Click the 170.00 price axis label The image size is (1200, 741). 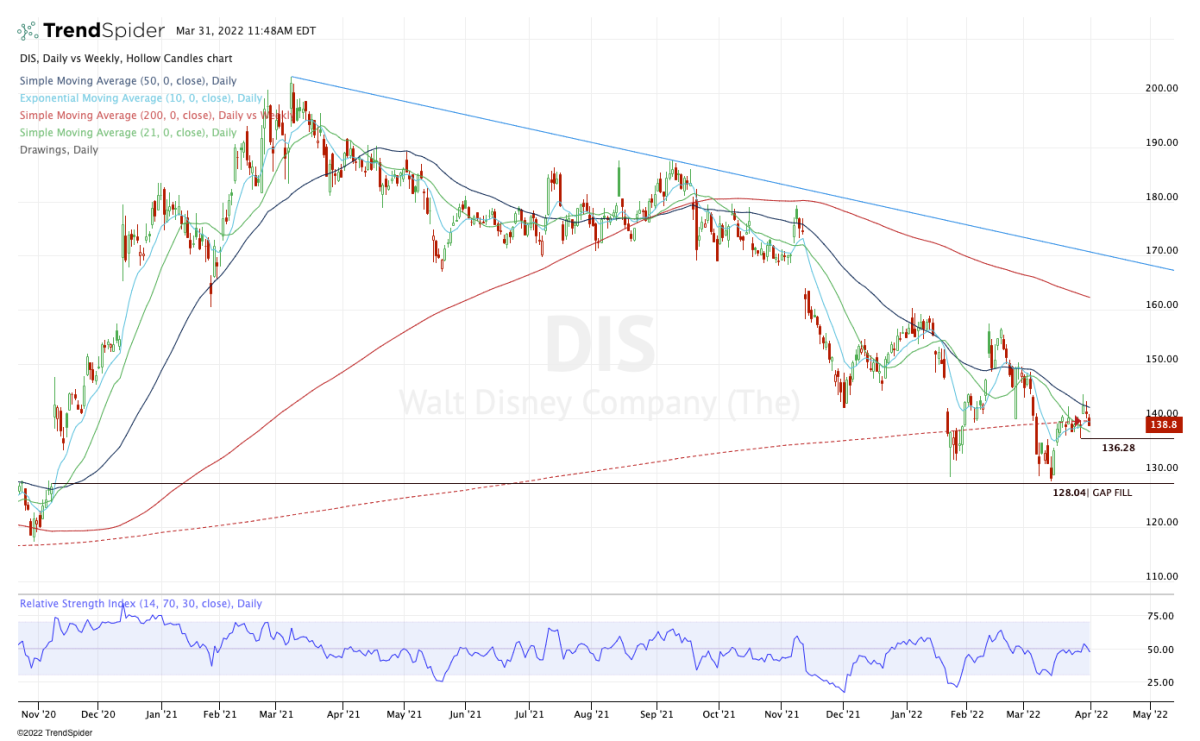(1163, 250)
